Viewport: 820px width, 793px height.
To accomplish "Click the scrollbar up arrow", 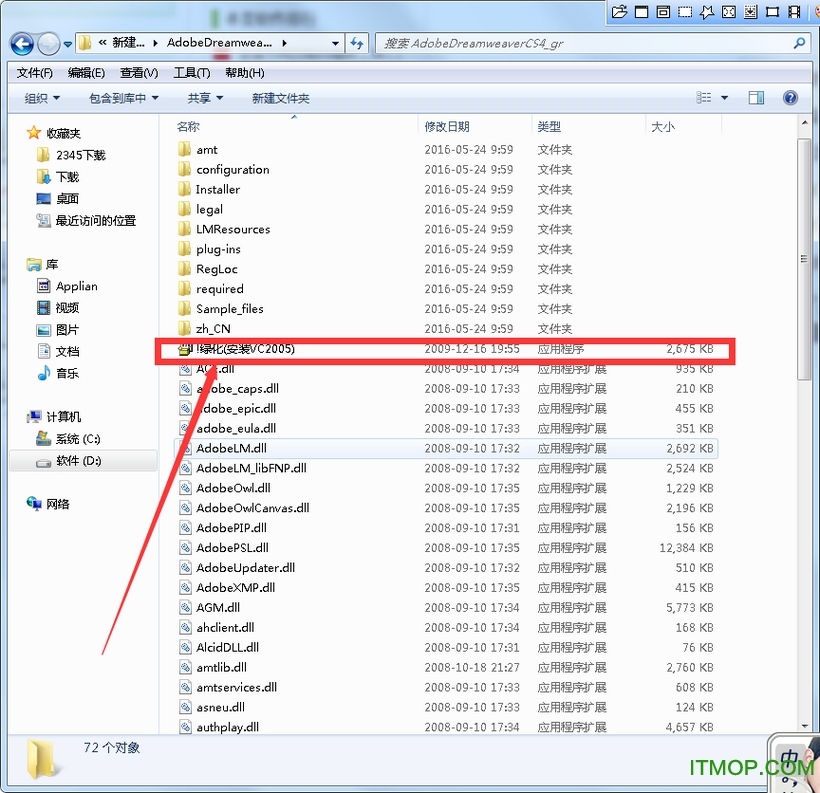I will tap(804, 123).
